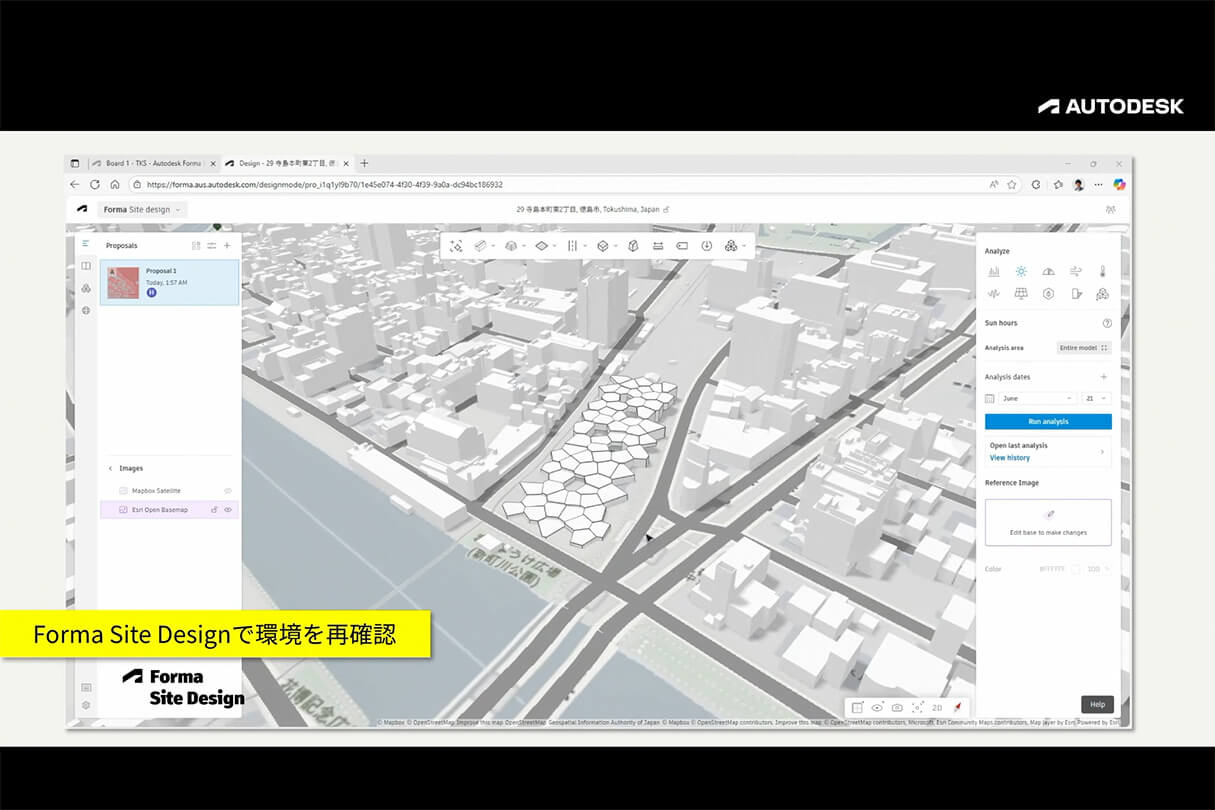
Task: Add analysis date with plus button
Action: tap(1104, 377)
